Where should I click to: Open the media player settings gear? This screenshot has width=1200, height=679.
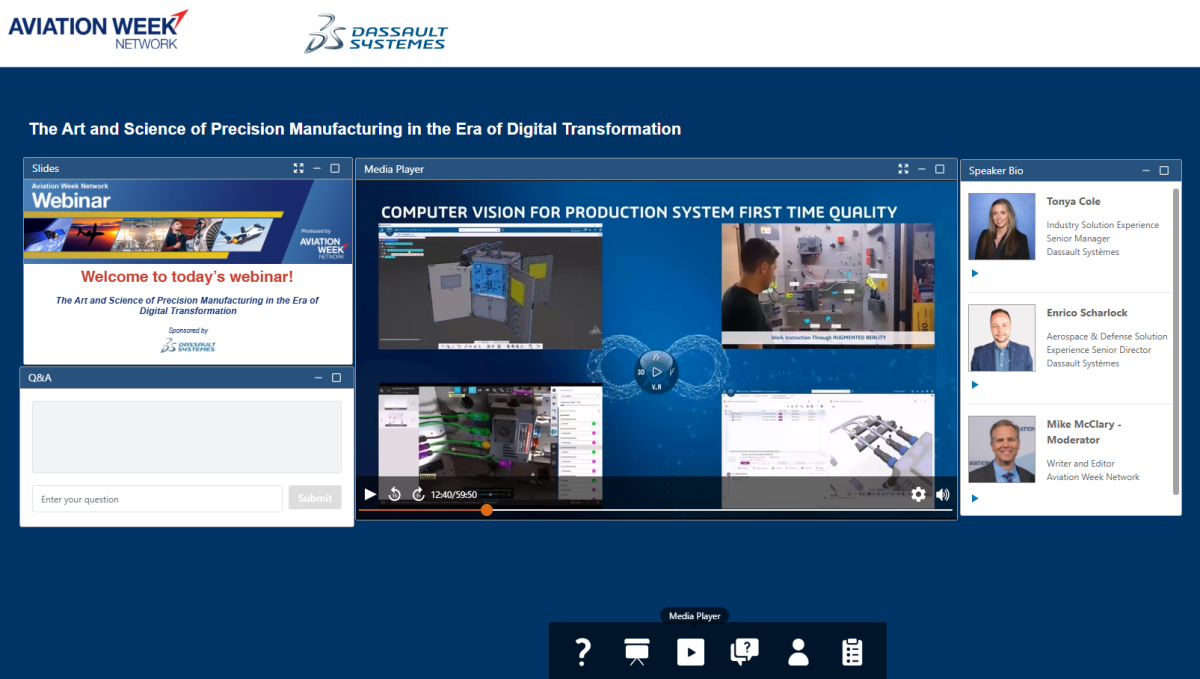[x=918, y=494]
